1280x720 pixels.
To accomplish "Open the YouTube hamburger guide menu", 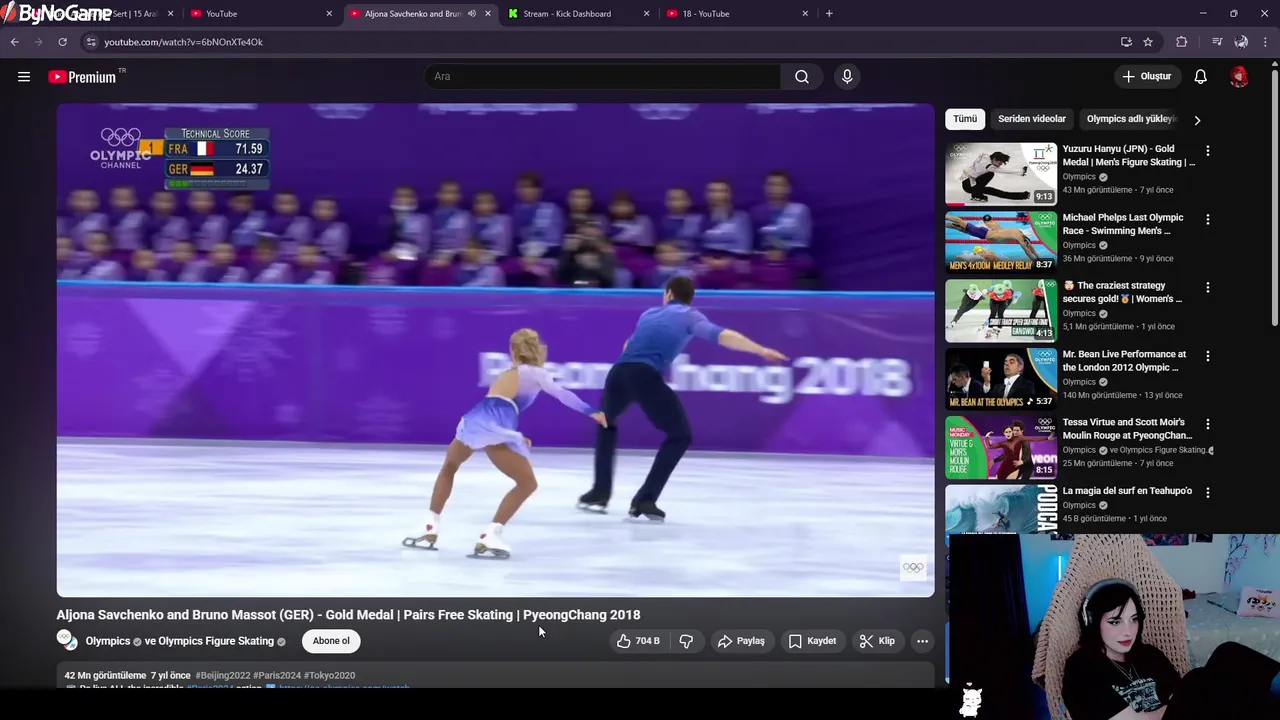I will [24, 77].
